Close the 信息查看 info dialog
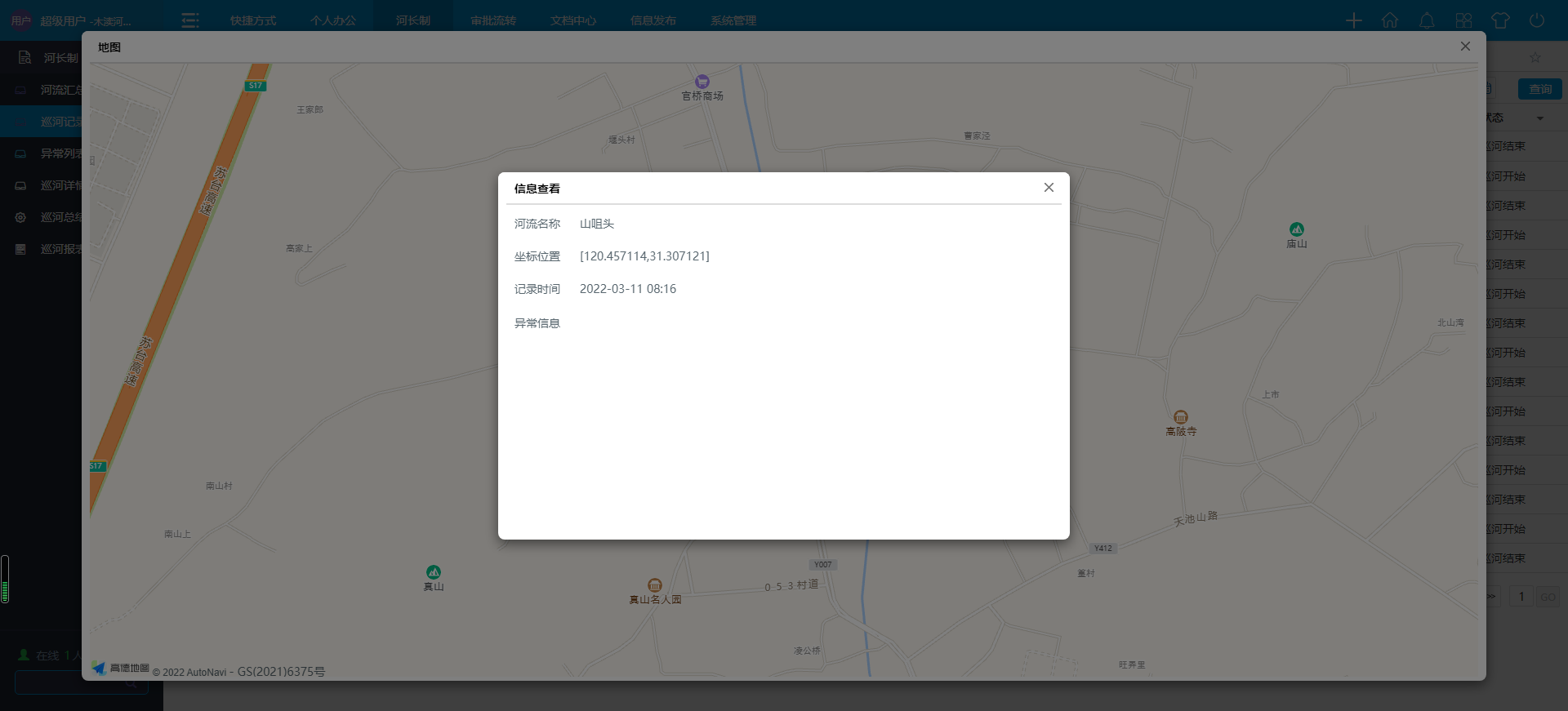The image size is (1568, 711). tap(1049, 188)
